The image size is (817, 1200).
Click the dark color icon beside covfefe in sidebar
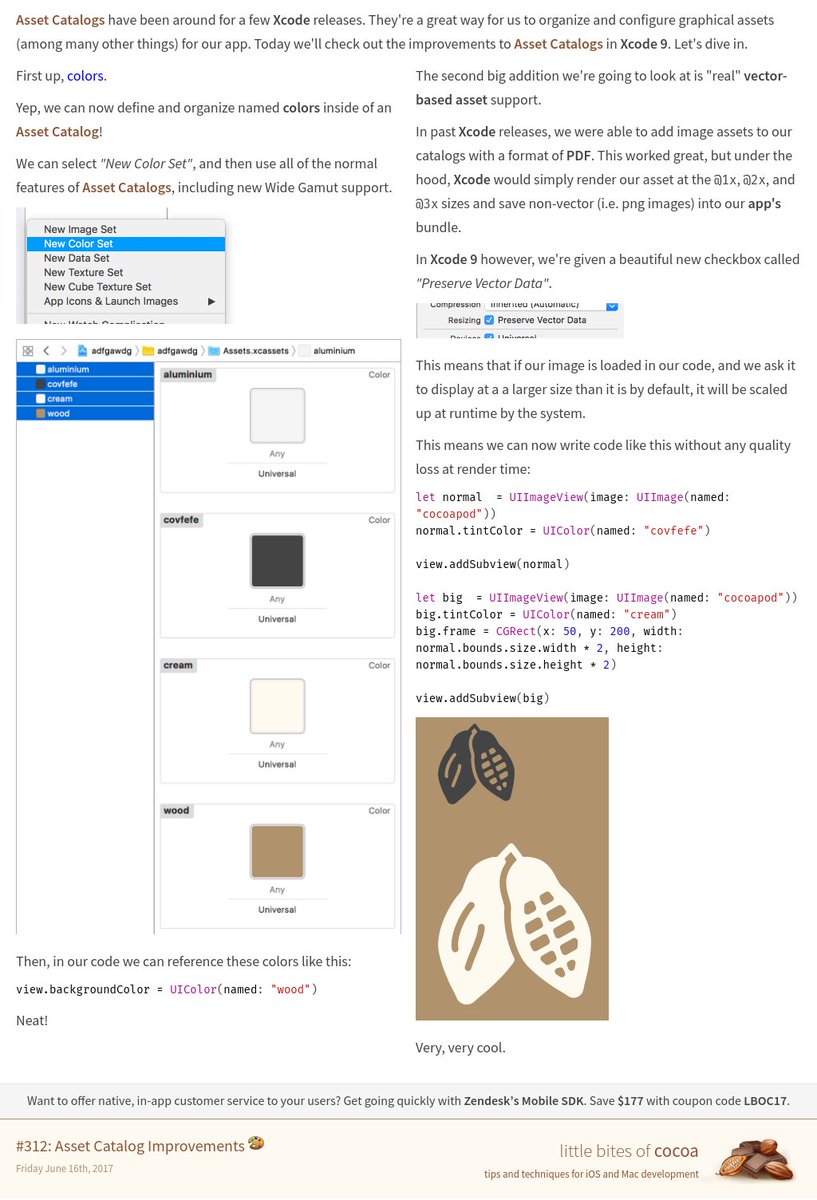pyautogui.click(x=41, y=384)
